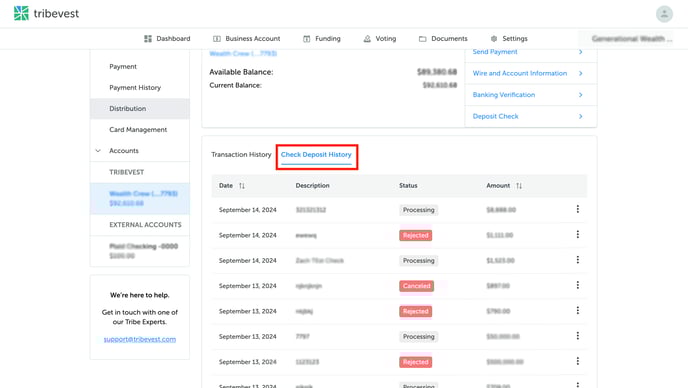688x388 pixels.
Task: Click the Voting icon
Action: [x=367, y=39]
